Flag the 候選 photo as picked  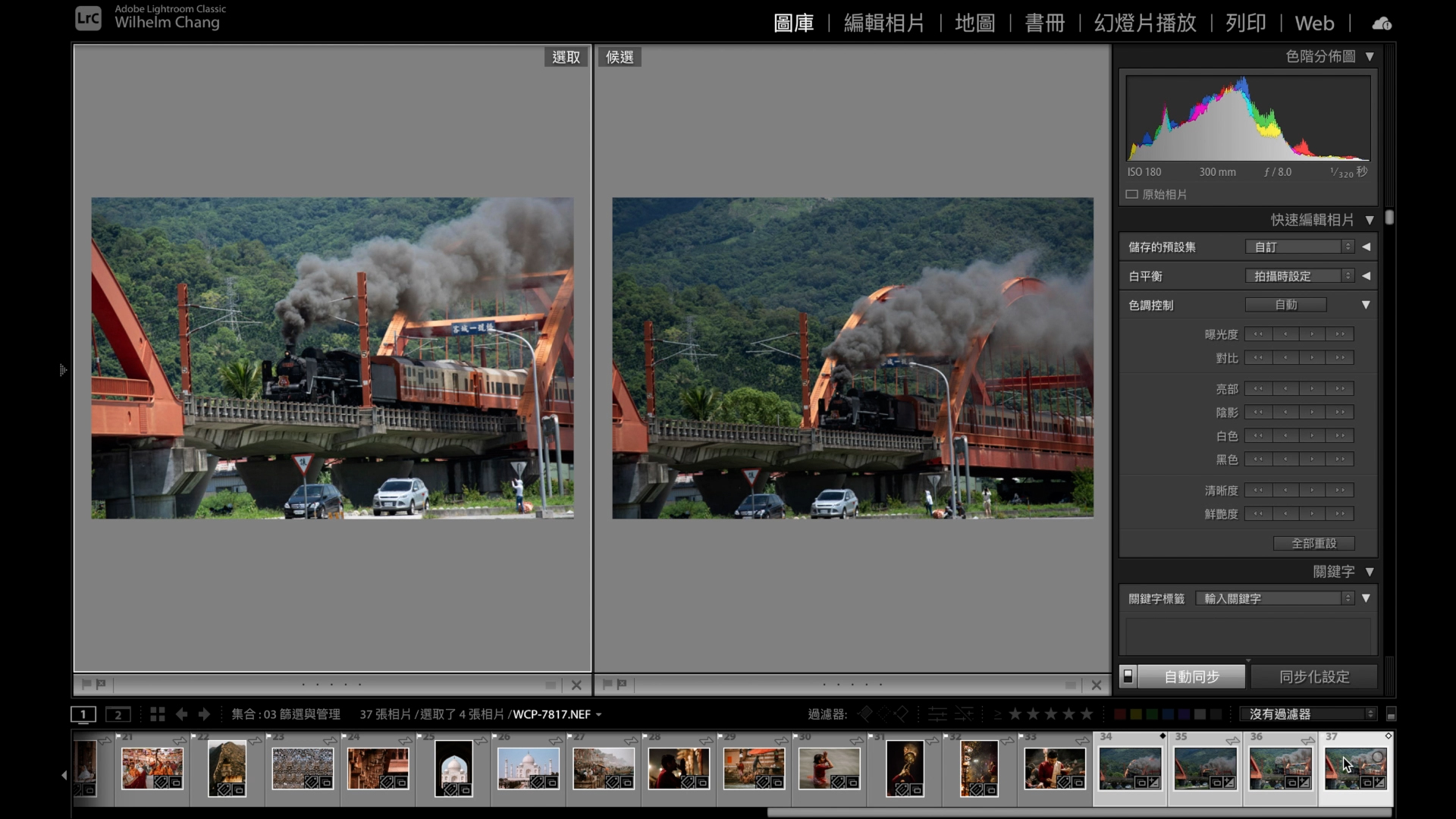tap(607, 685)
